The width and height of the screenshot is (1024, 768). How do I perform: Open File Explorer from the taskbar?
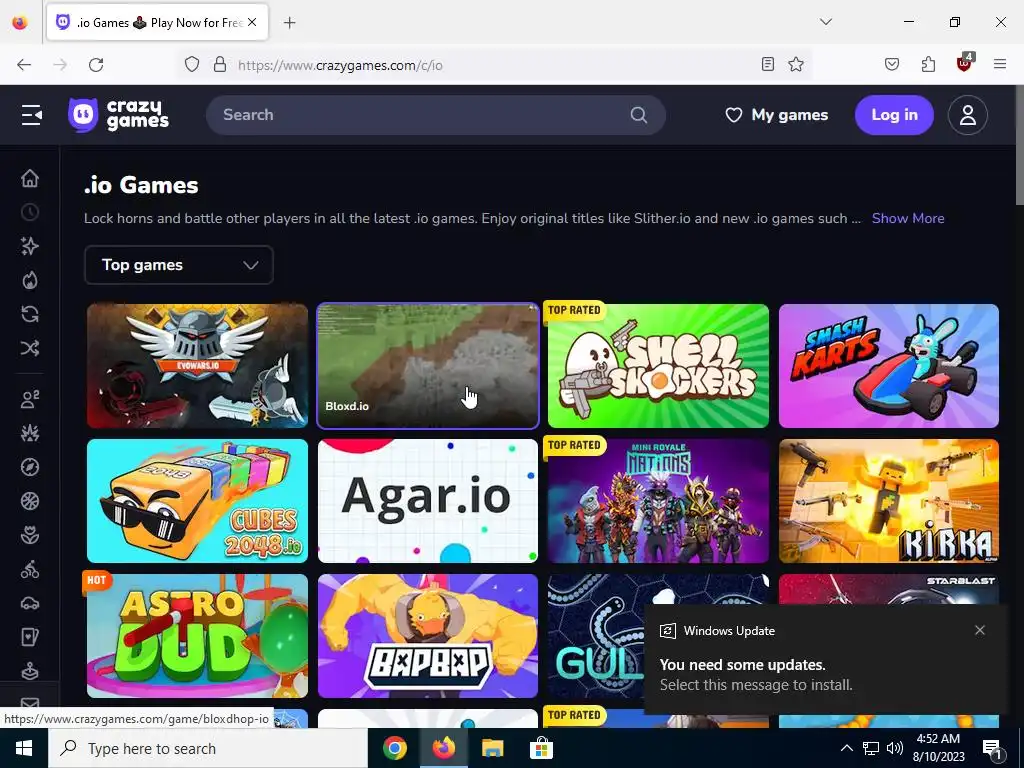click(492, 748)
